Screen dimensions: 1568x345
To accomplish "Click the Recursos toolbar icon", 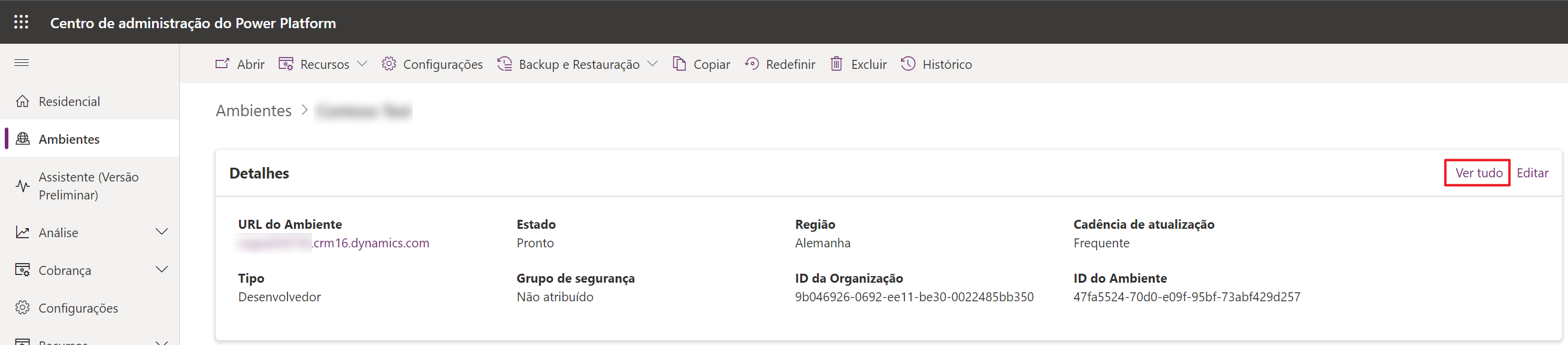I will [x=286, y=64].
